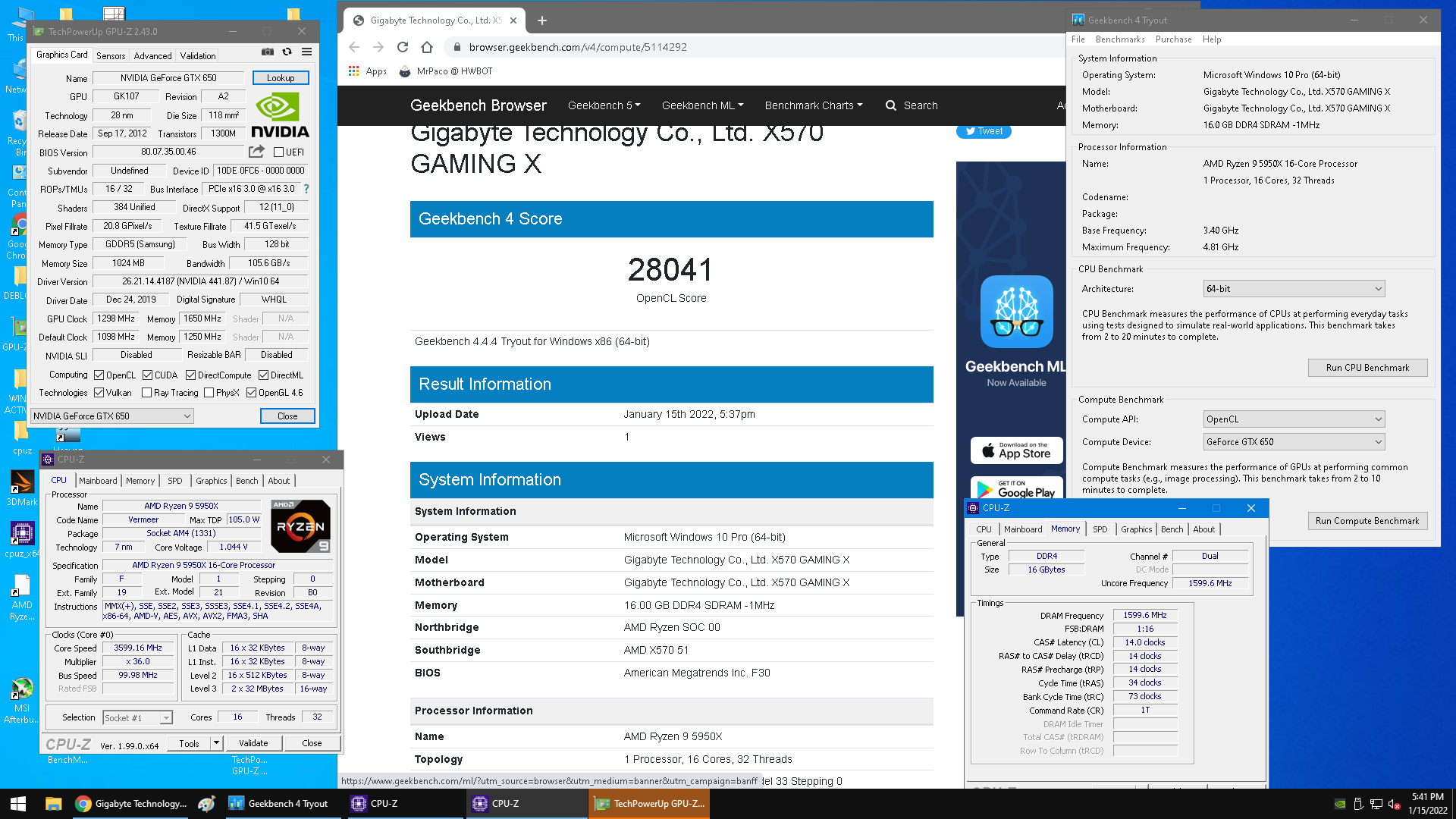
Task: Close the Gigabyte Technology browser tab
Action: (x=513, y=20)
